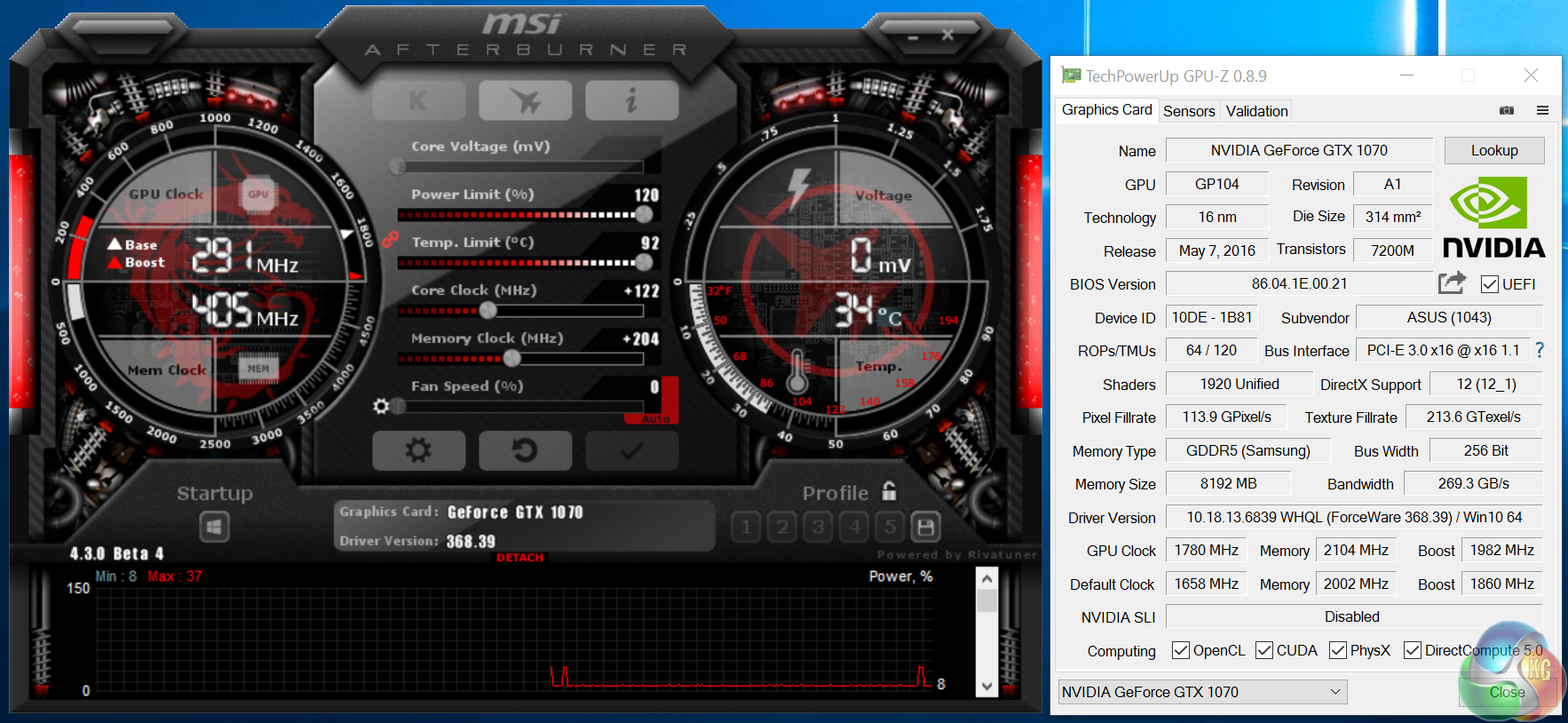
Task: Click the MEM chip icon on the clock gauge
Action: (x=258, y=368)
